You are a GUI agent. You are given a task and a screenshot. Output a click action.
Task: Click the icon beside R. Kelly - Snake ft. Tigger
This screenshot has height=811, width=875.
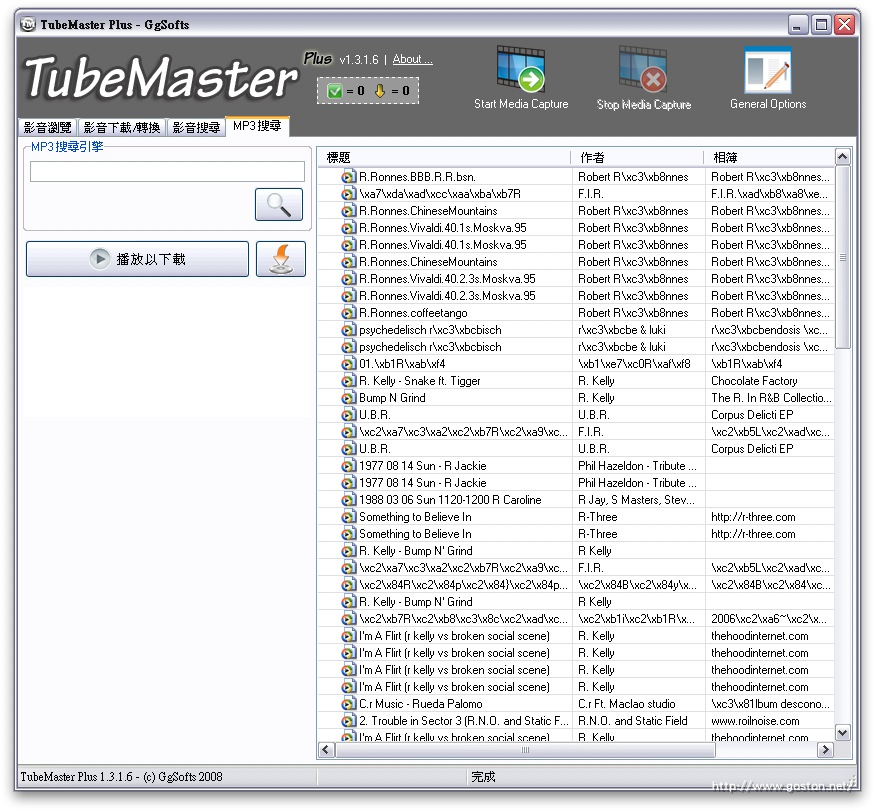point(348,381)
